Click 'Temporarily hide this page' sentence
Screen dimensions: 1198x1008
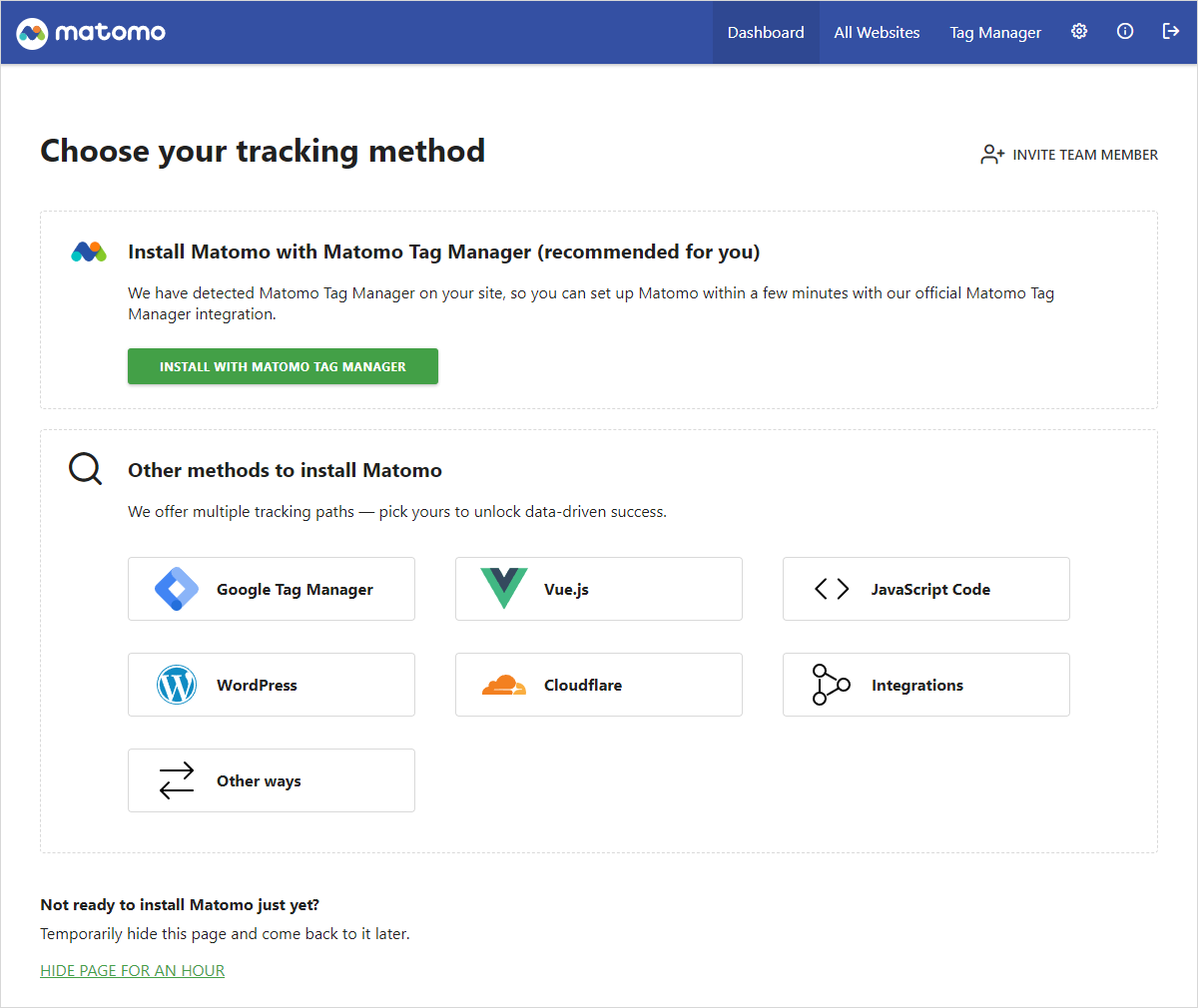point(225,934)
